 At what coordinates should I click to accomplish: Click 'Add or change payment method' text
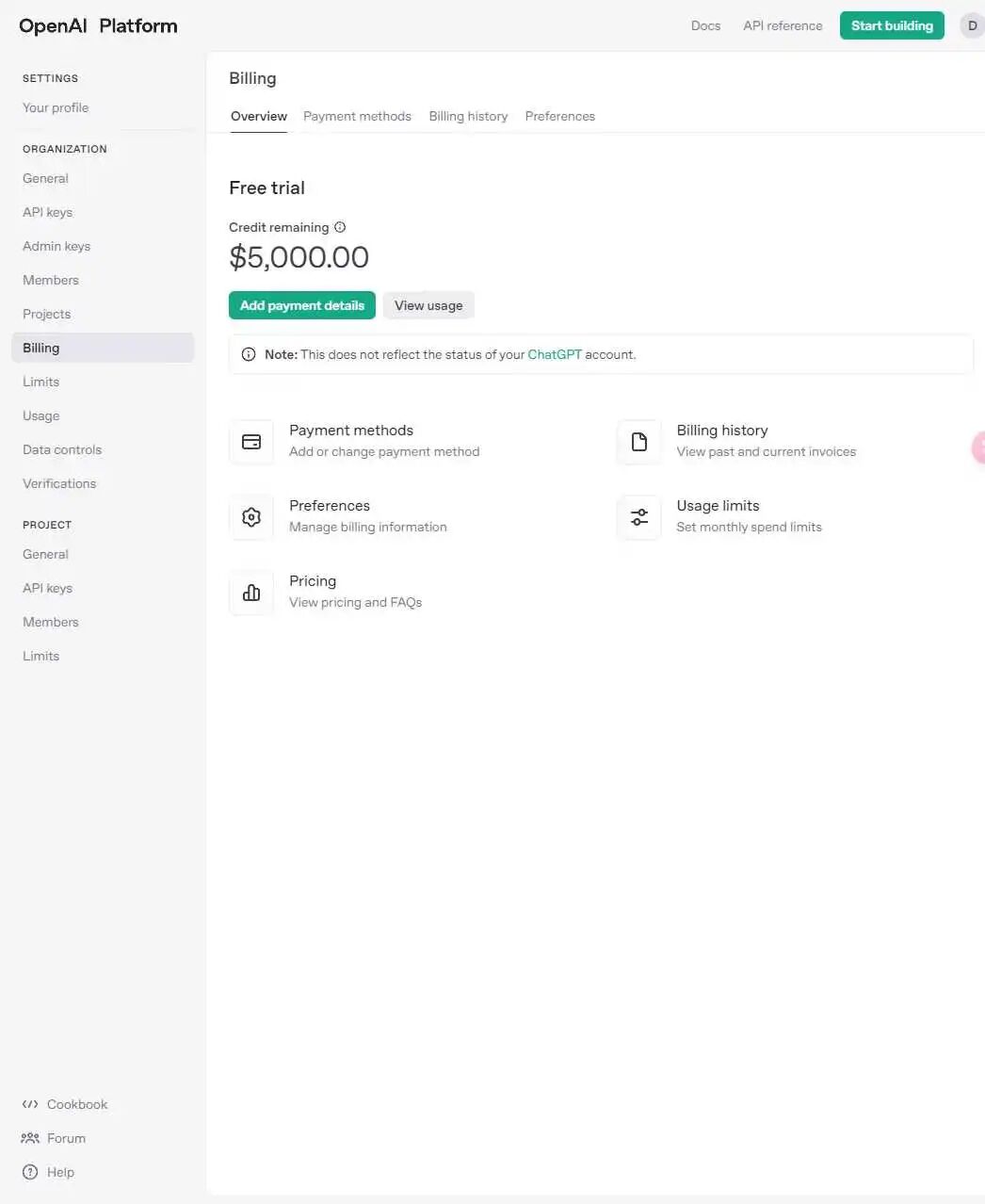384,452
